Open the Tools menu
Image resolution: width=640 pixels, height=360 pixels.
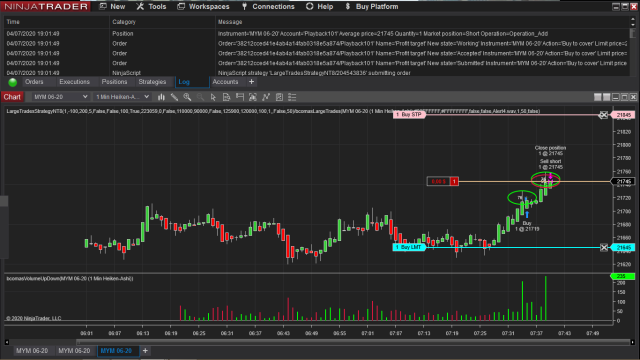click(x=151, y=7)
